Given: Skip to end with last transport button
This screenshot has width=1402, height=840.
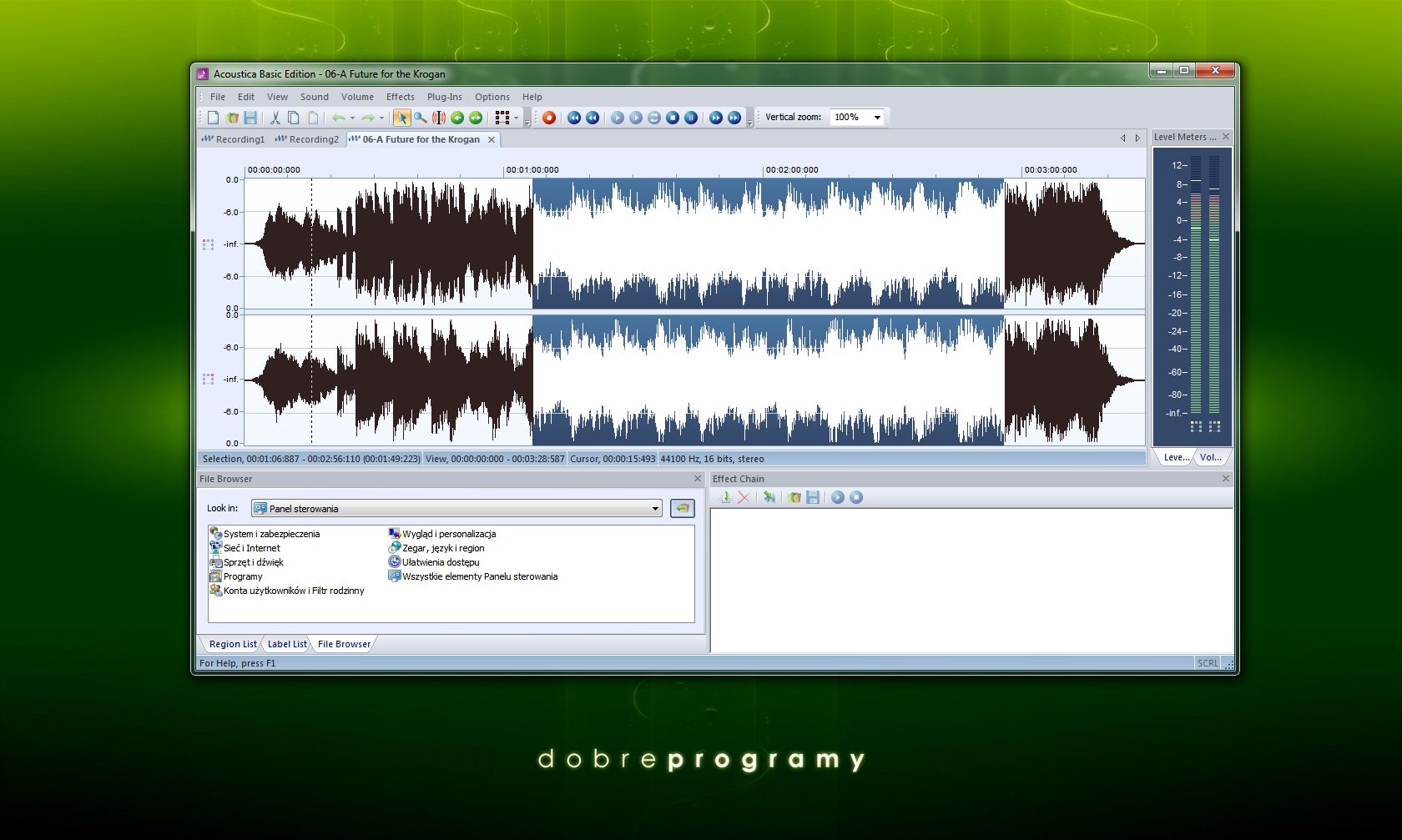Looking at the screenshot, I should pyautogui.click(x=734, y=118).
